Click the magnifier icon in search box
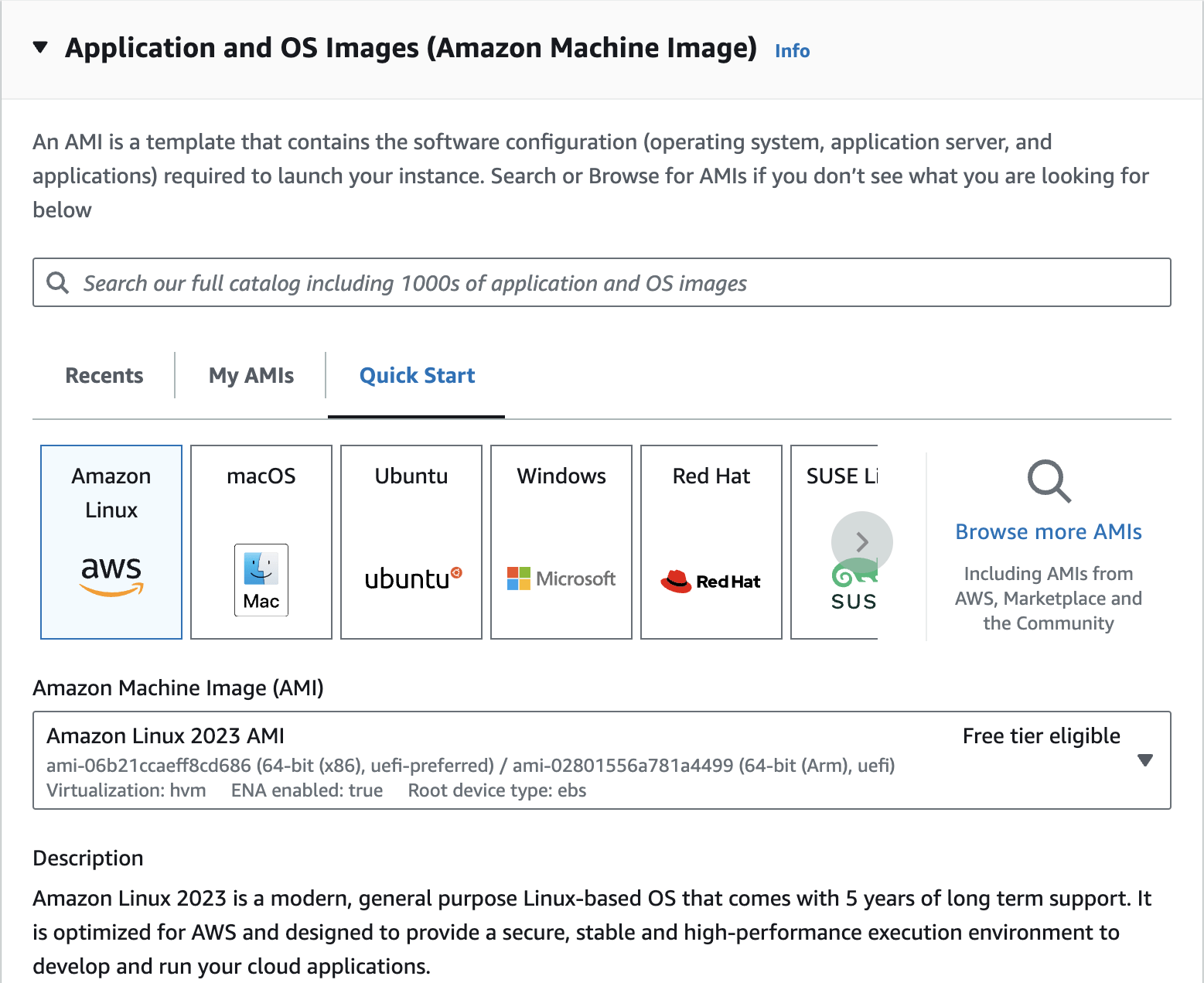The width and height of the screenshot is (1204, 983). pyautogui.click(x=58, y=282)
